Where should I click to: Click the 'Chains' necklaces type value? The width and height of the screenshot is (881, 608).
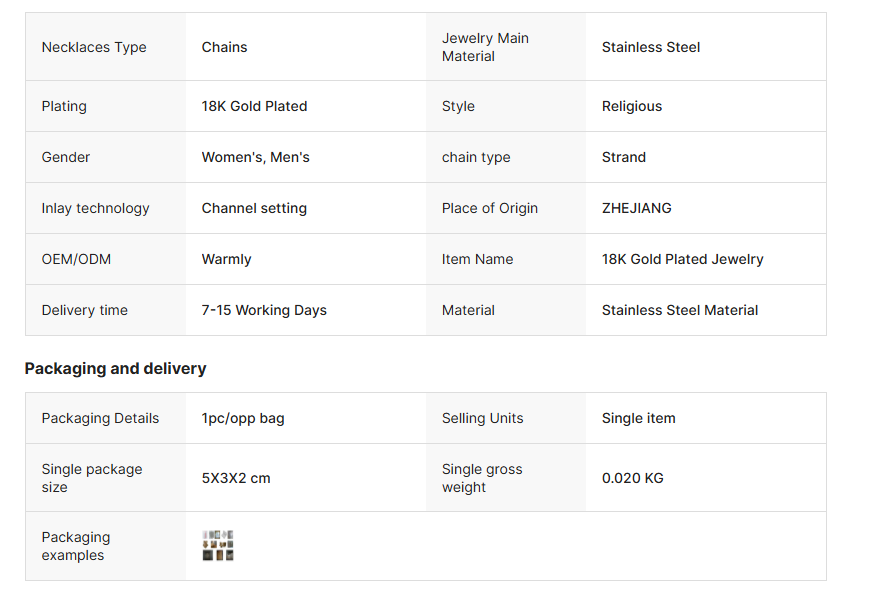point(224,47)
